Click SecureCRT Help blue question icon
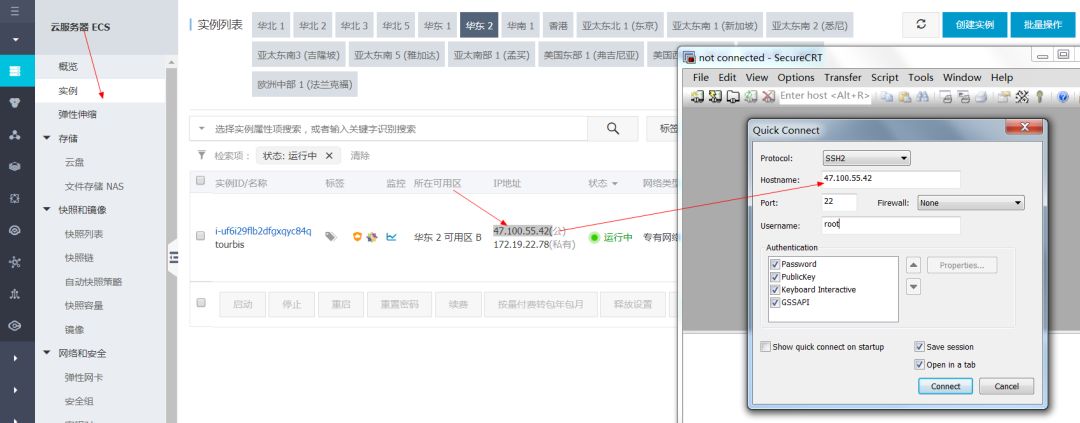Image resolution: width=1080 pixels, height=423 pixels. click(x=1063, y=96)
